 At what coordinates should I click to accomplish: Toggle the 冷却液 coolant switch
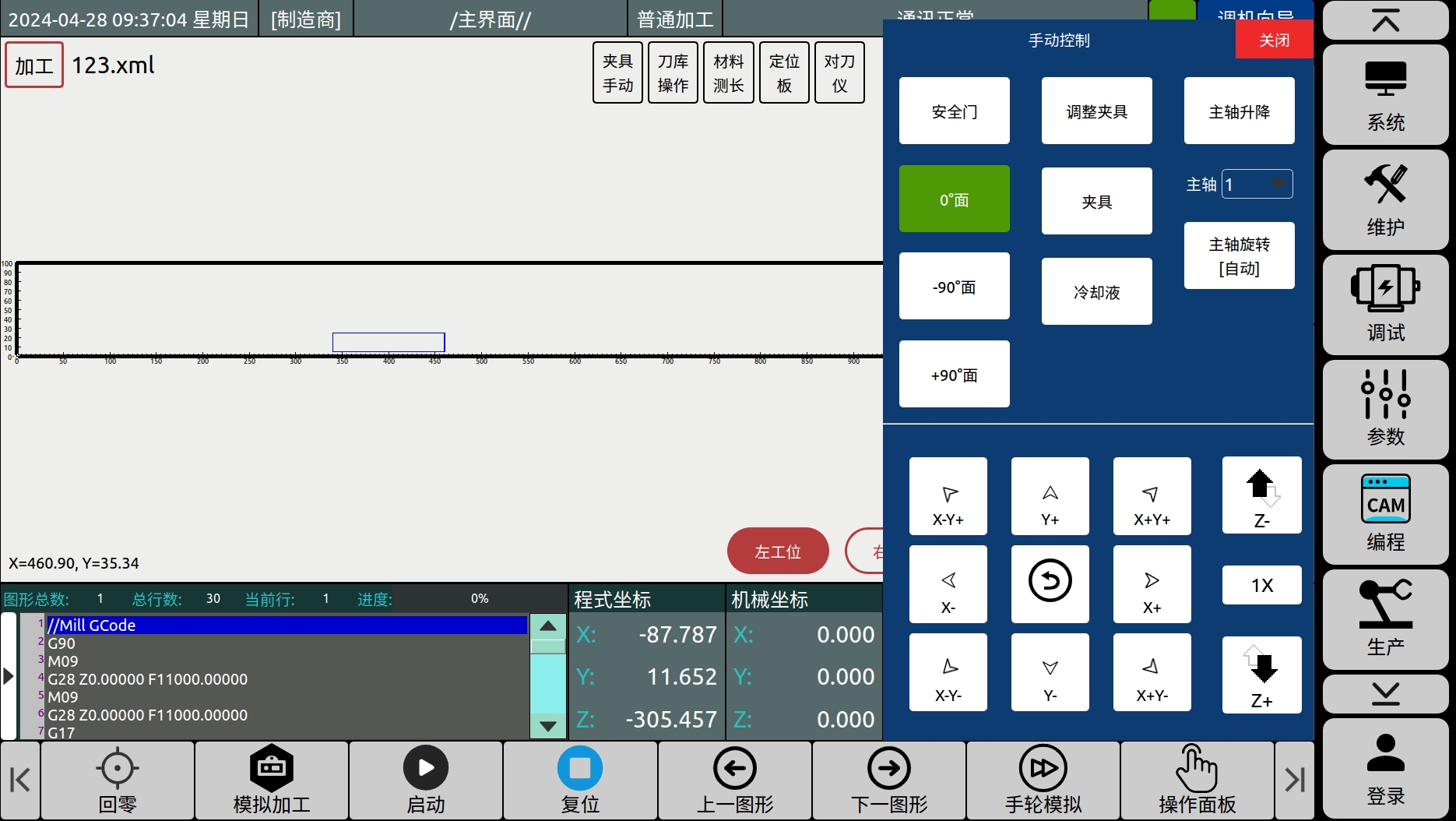(x=1096, y=291)
